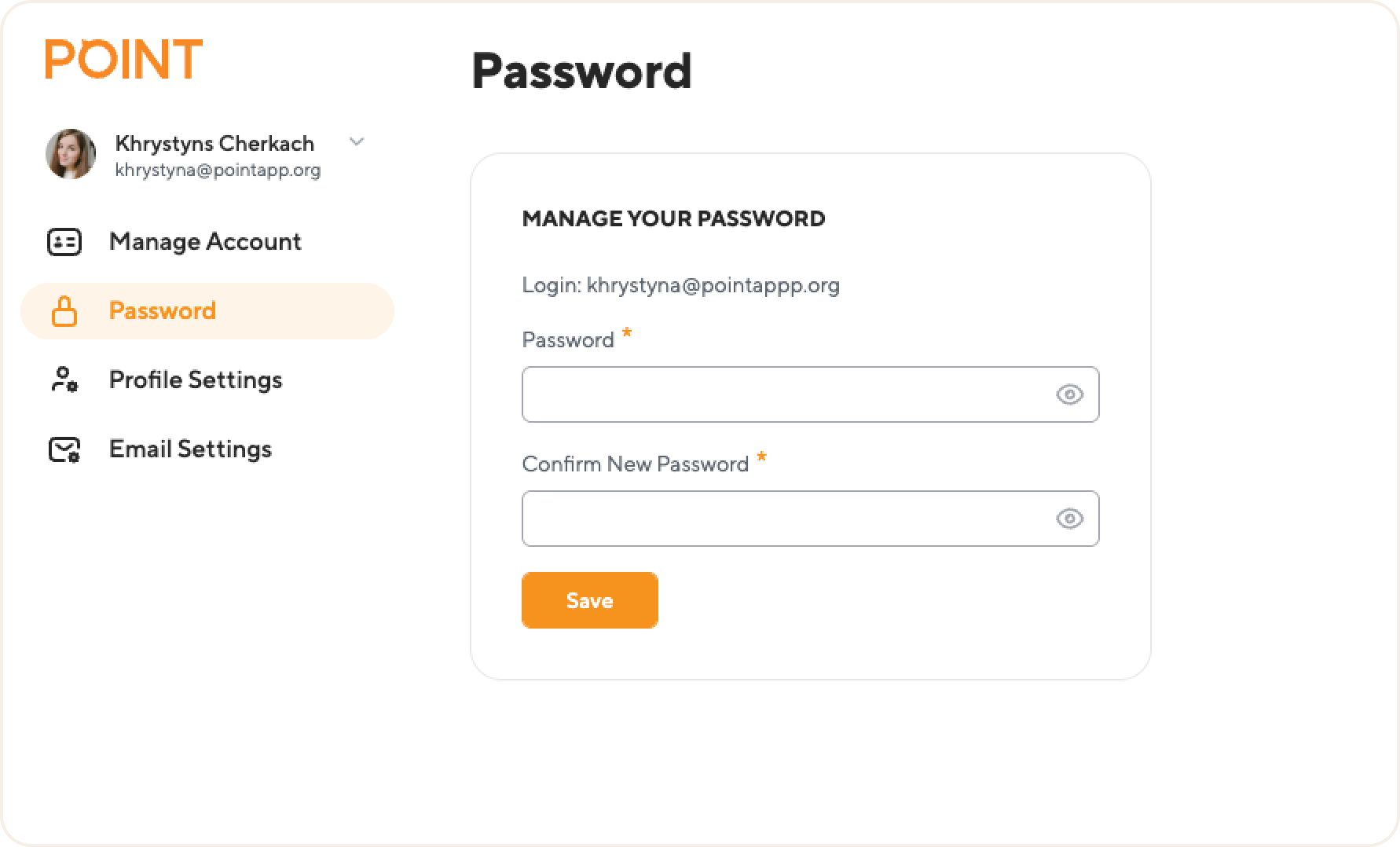This screenshot has width=1400, height=847.
Task: Focus the Password input field
Action: tap(810, 394)
